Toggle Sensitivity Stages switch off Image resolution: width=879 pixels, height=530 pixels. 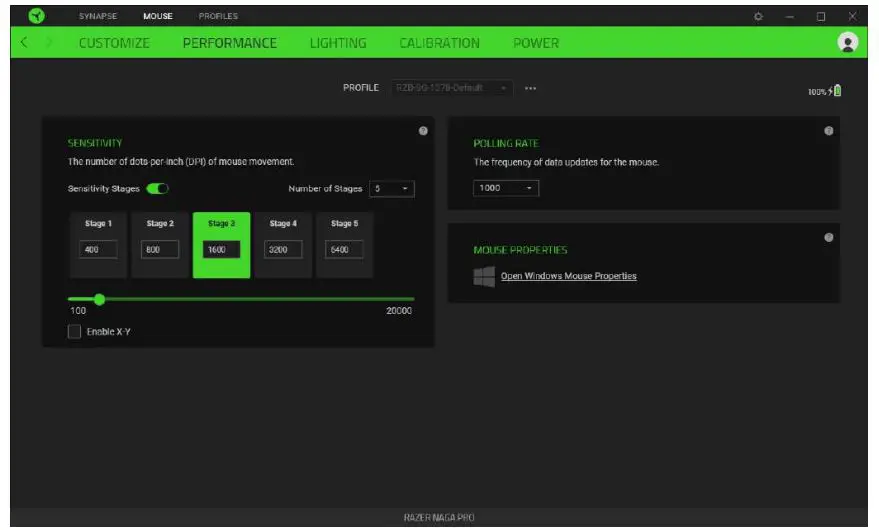tap(157, 188)
